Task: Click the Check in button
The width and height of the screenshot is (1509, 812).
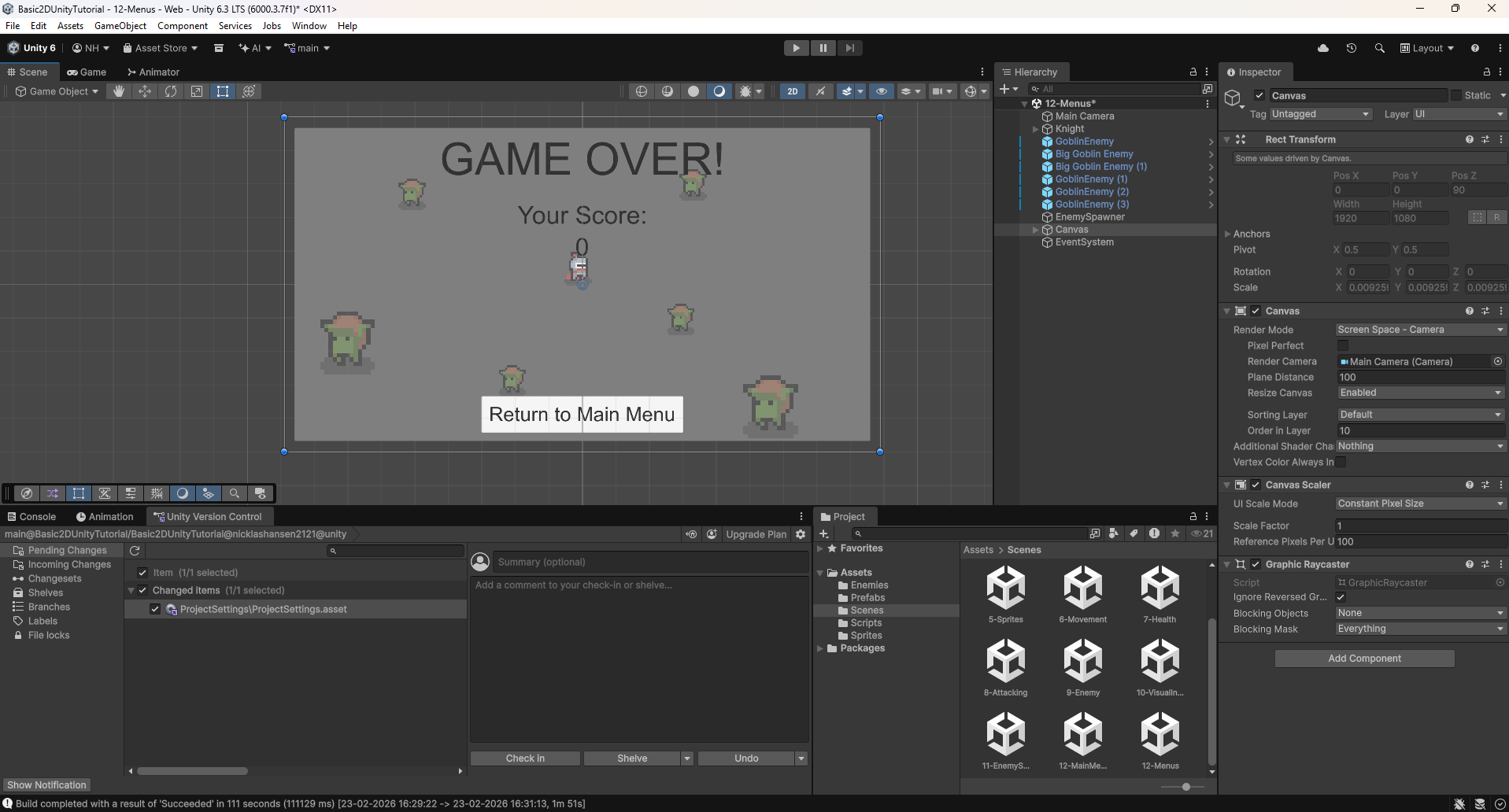Action: click(525, 758)
